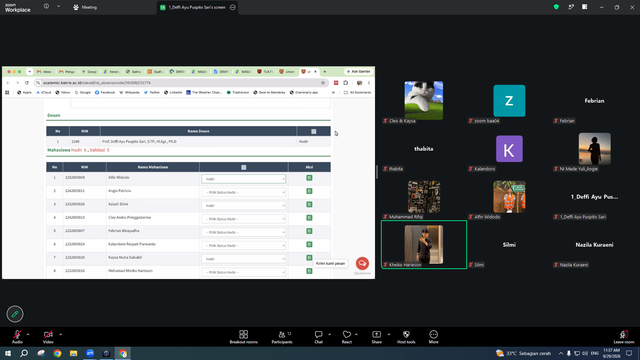The width and height of the screenshot is (640, 360).
Task: Open status dropdown for Kaysa Mutia Salsabil row
Action: pos(243,259)
